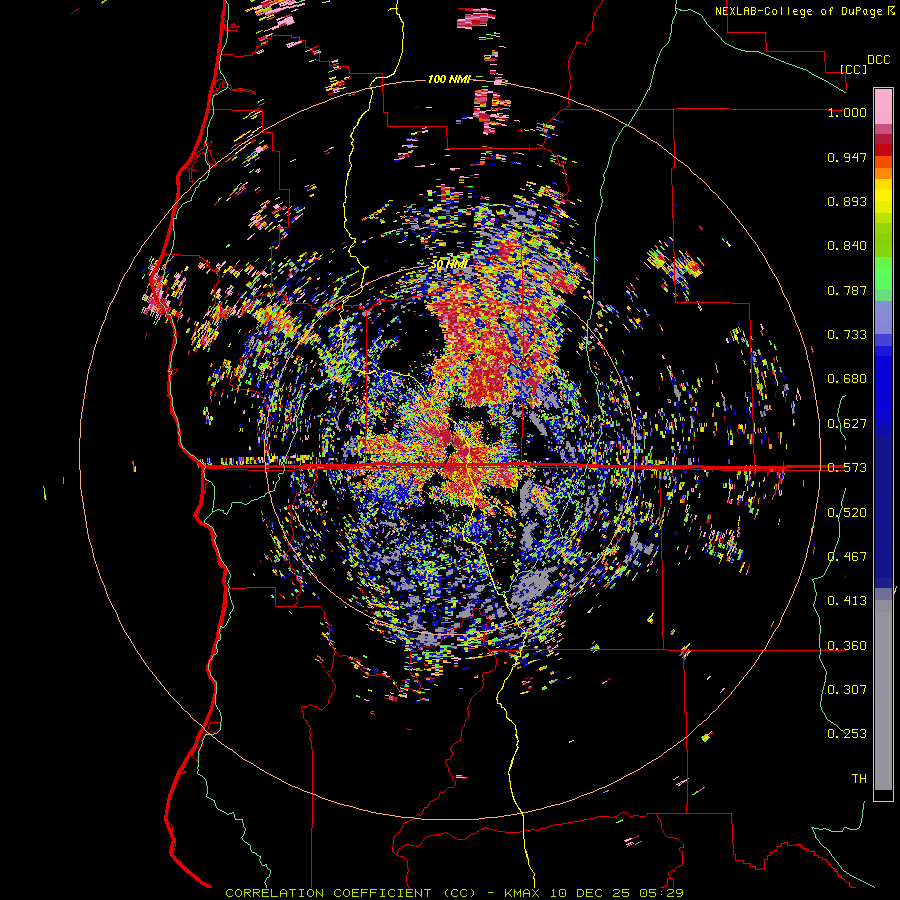This screenshot has width=900, height=900.
Task: Click the 0.573 legend value
Action: click(847, 468)
